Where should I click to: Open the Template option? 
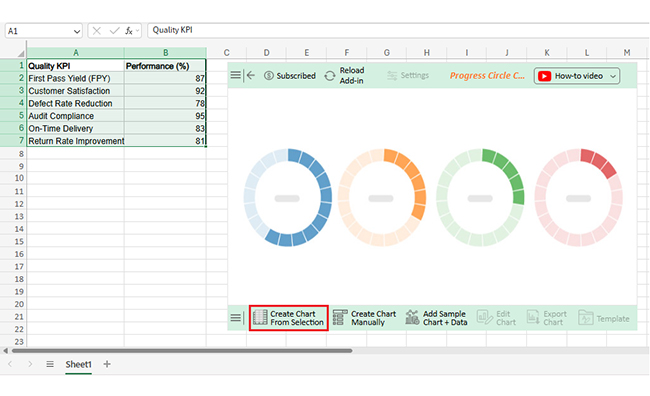[x=604, y=318]
